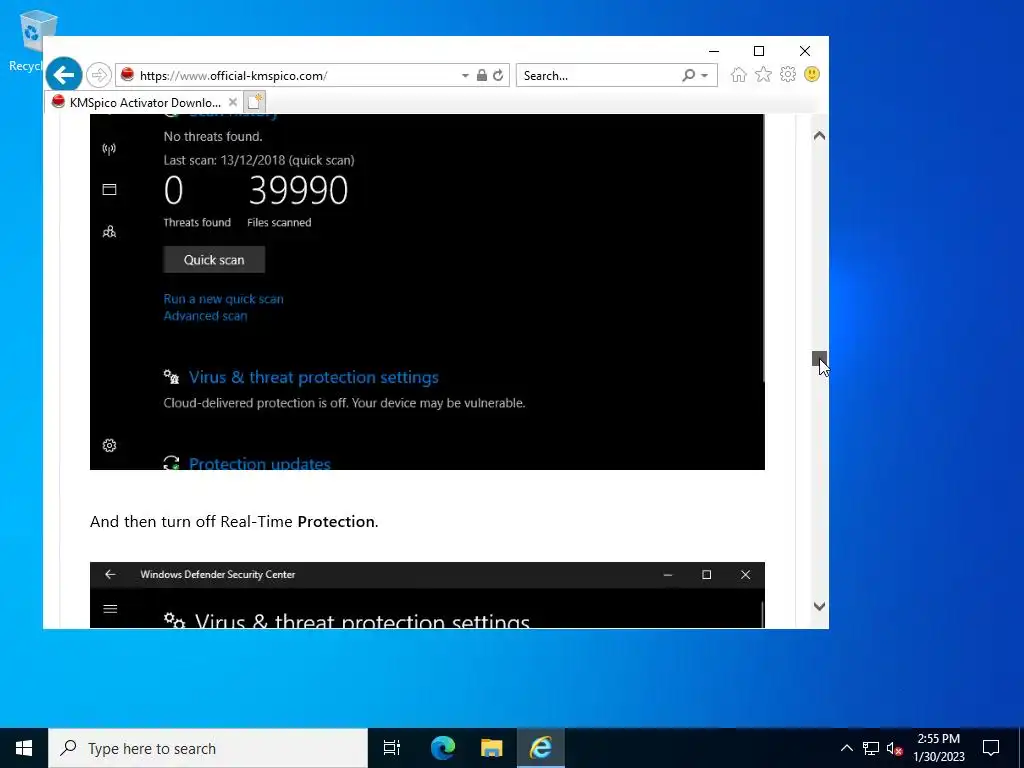Go back with Internet Explorer back arrow
Viewport: 1024px width, 768px height.
64,76
